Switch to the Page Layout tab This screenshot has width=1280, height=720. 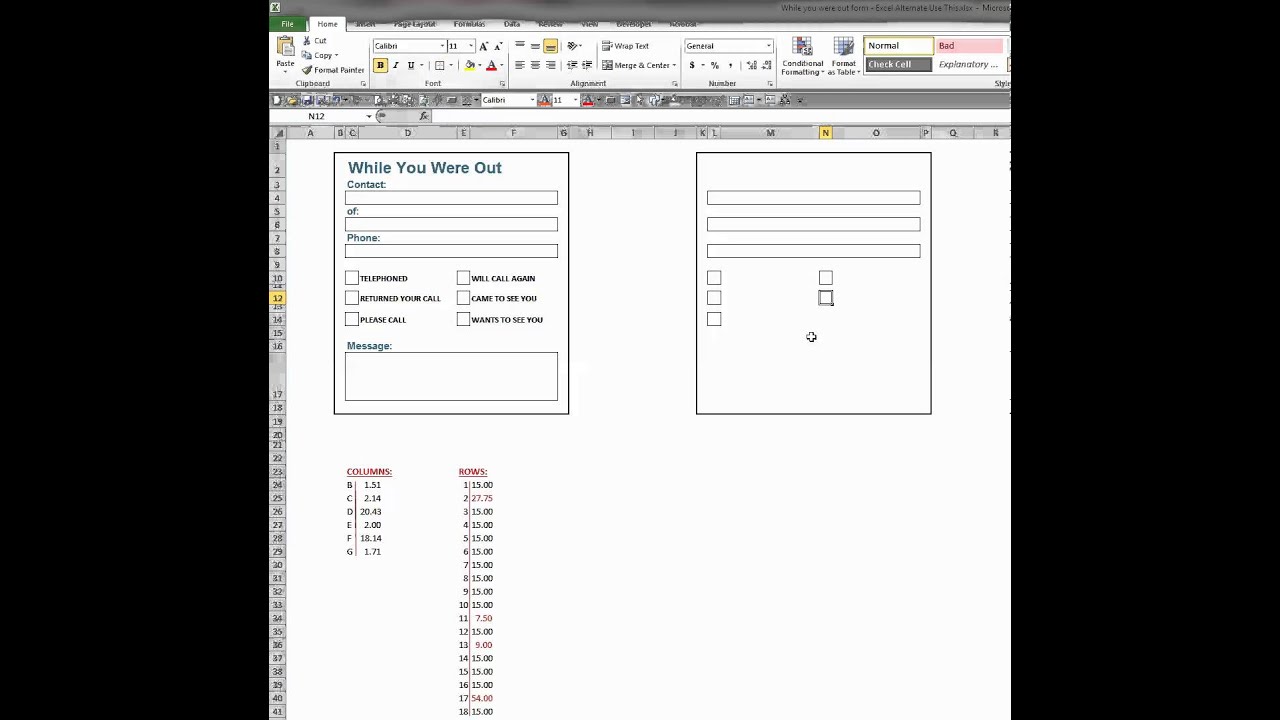point(415,24)
